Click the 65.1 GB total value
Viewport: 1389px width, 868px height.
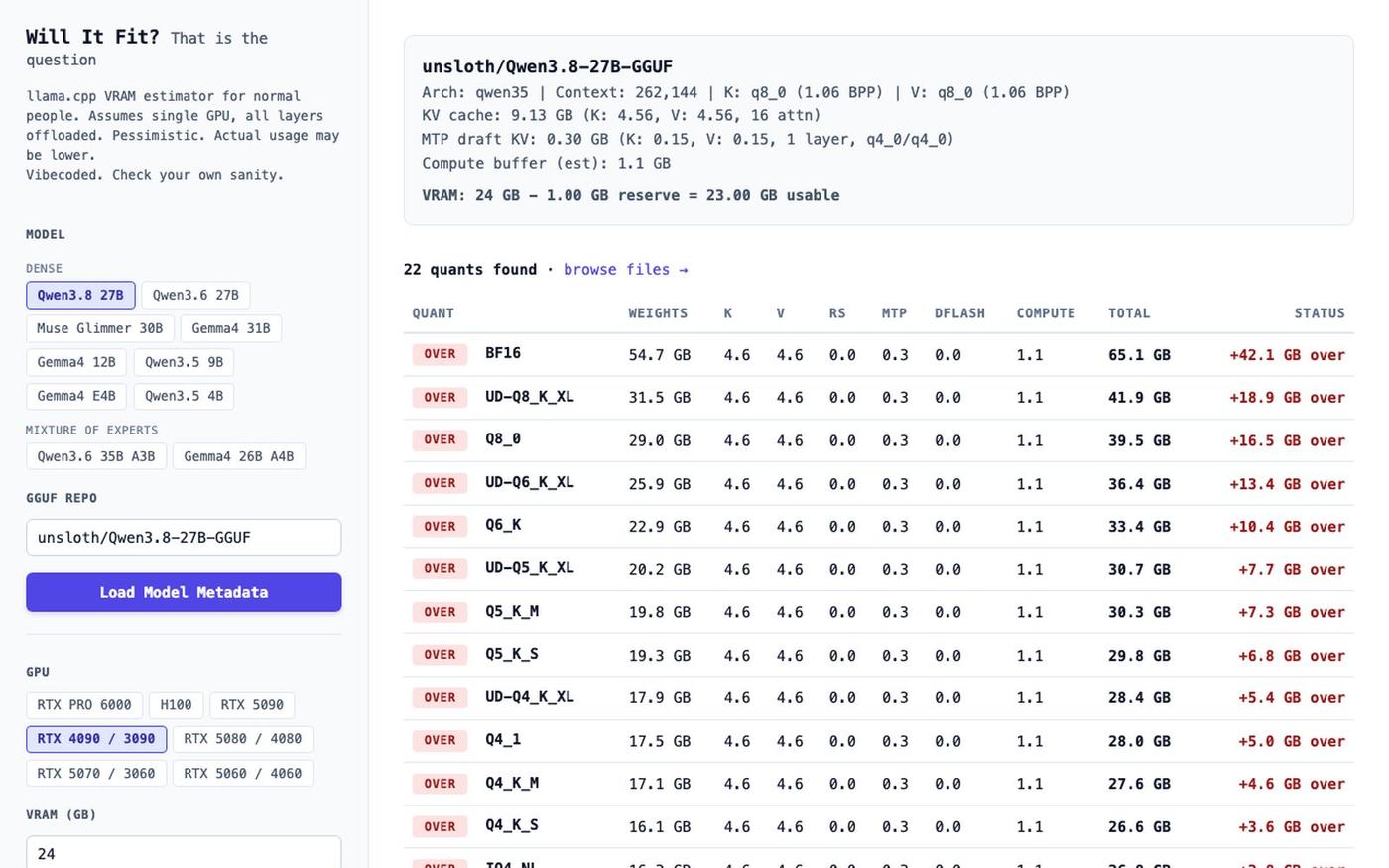pyautogui.click(x=1139, y=355)
